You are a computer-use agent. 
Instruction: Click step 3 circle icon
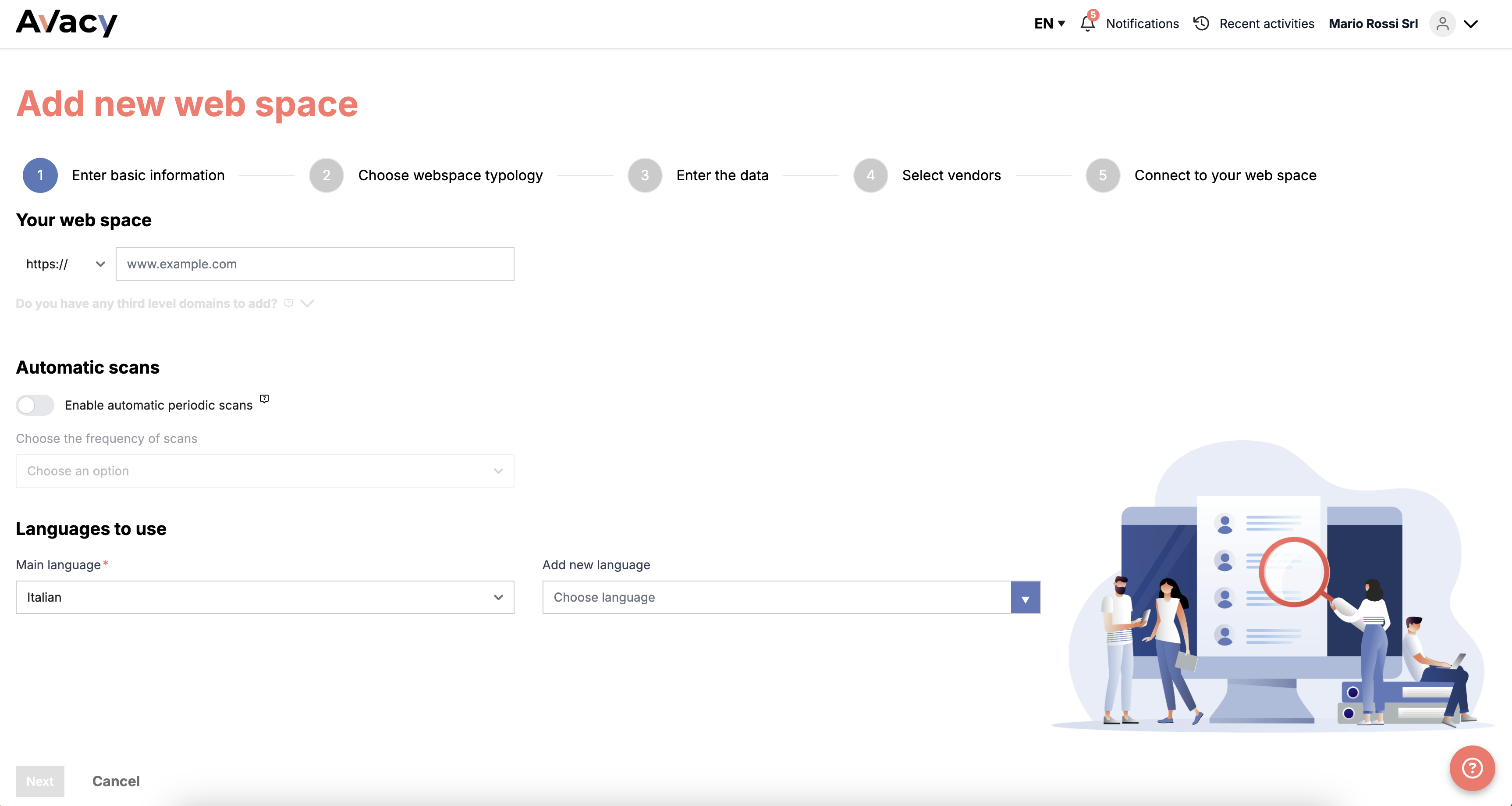coord(645,175)
